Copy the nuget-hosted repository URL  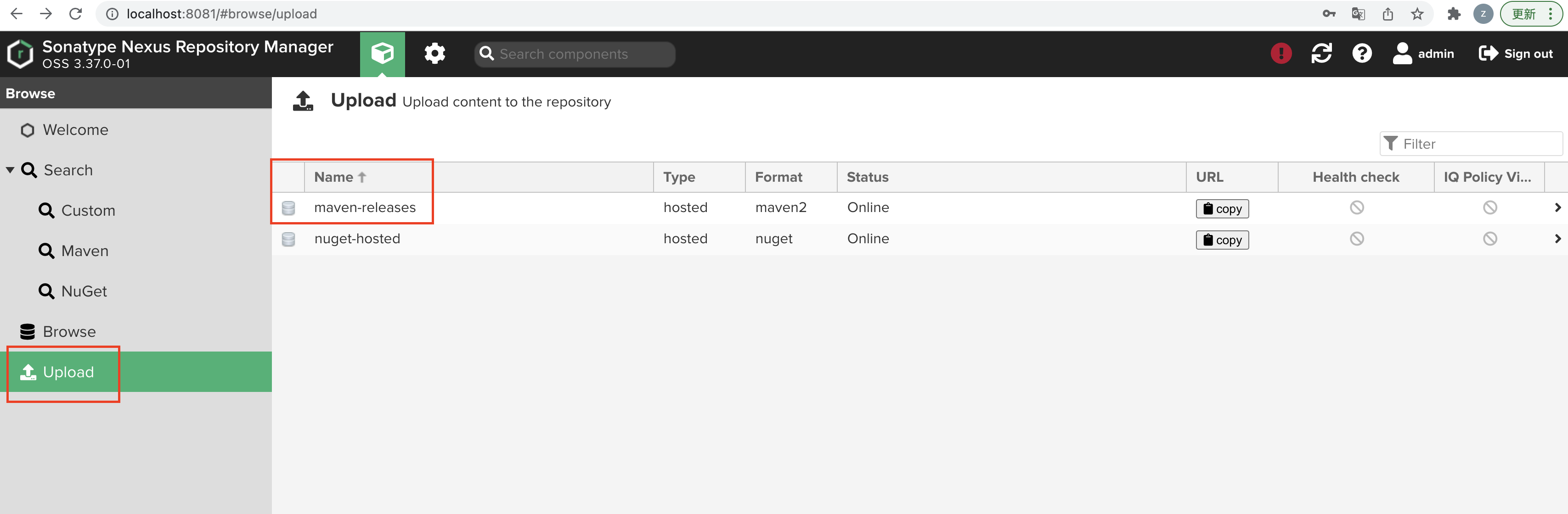pyautogui.click(x=1222, y=240)
